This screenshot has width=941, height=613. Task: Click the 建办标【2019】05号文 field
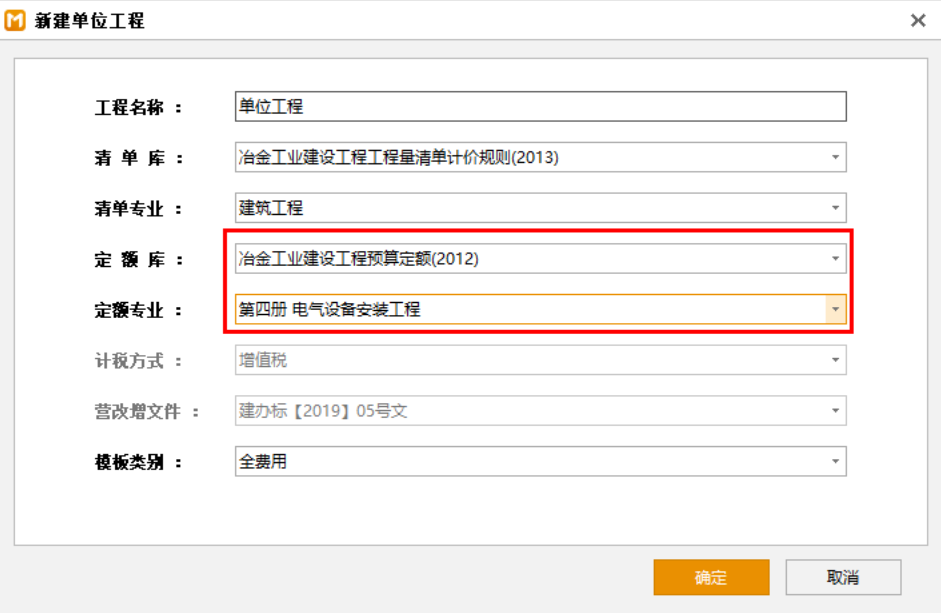coord(323,411)
